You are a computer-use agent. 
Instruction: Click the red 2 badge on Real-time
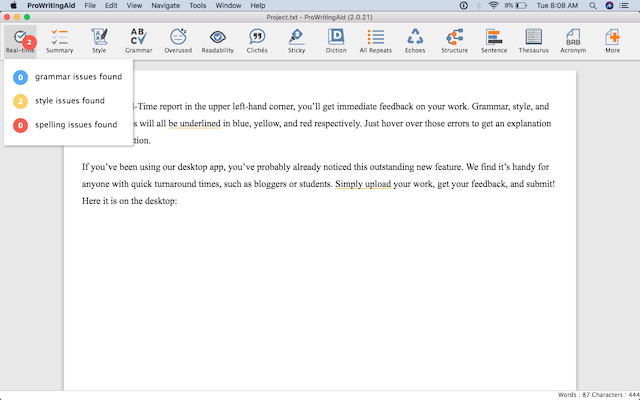(29, 42)
